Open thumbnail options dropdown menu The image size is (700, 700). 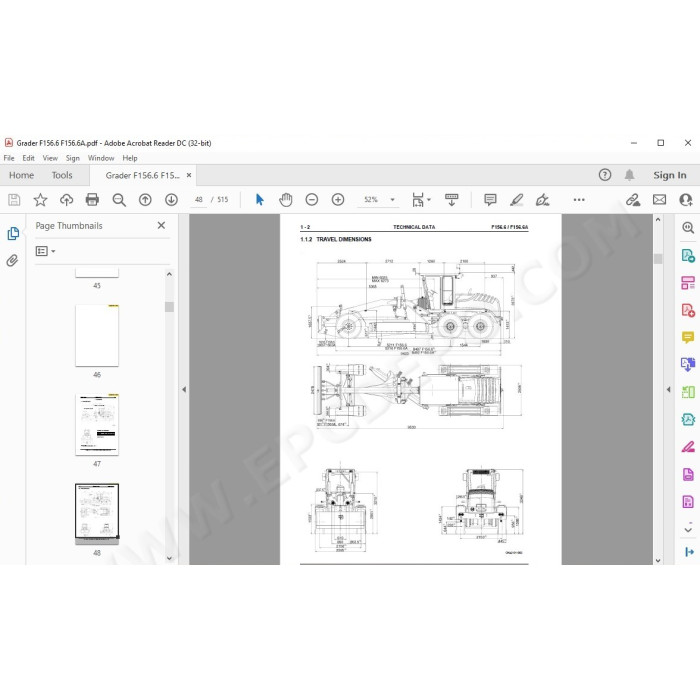coord(46,251)
